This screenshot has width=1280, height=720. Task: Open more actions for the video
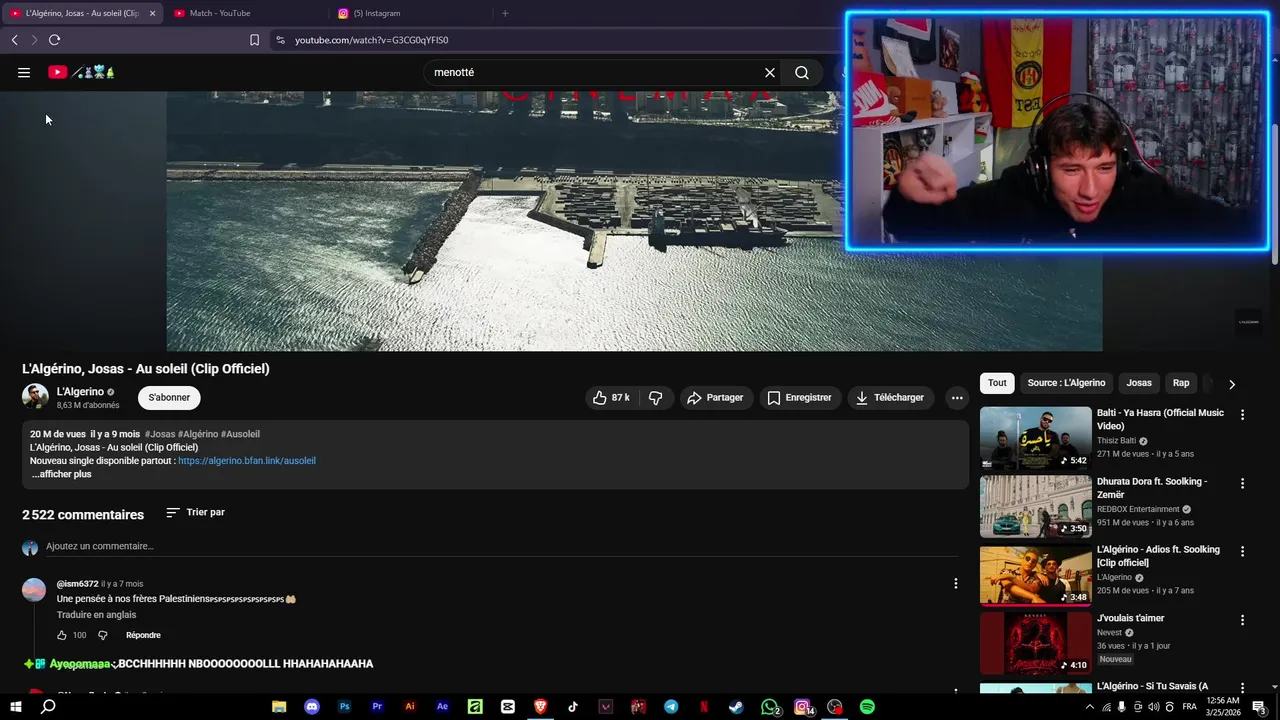[x=957, y=397]
